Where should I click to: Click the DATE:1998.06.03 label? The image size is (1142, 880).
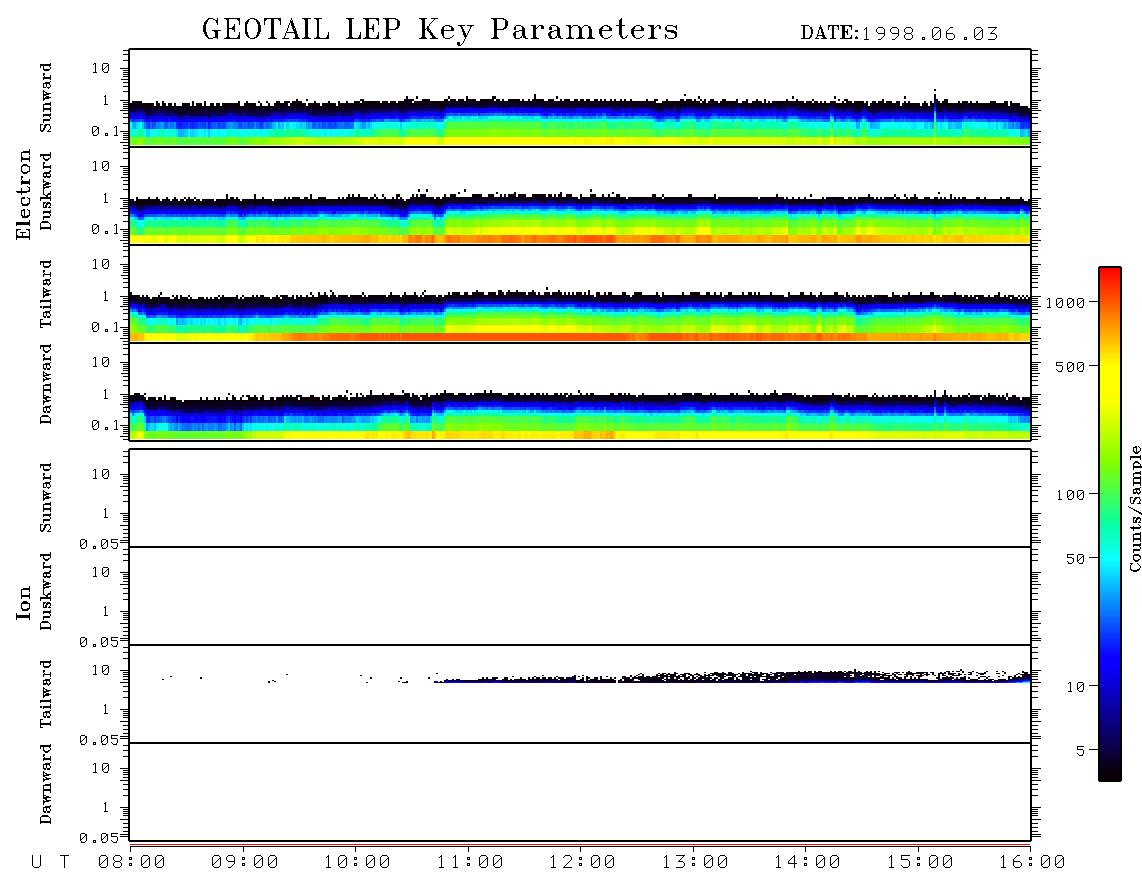(x=899, y=34)
